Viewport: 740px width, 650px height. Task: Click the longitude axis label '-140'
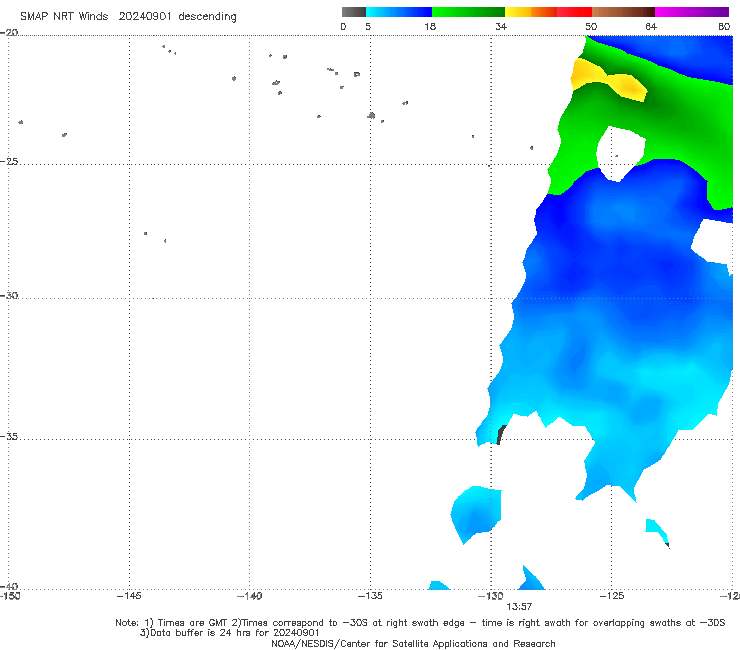[249, 596]
